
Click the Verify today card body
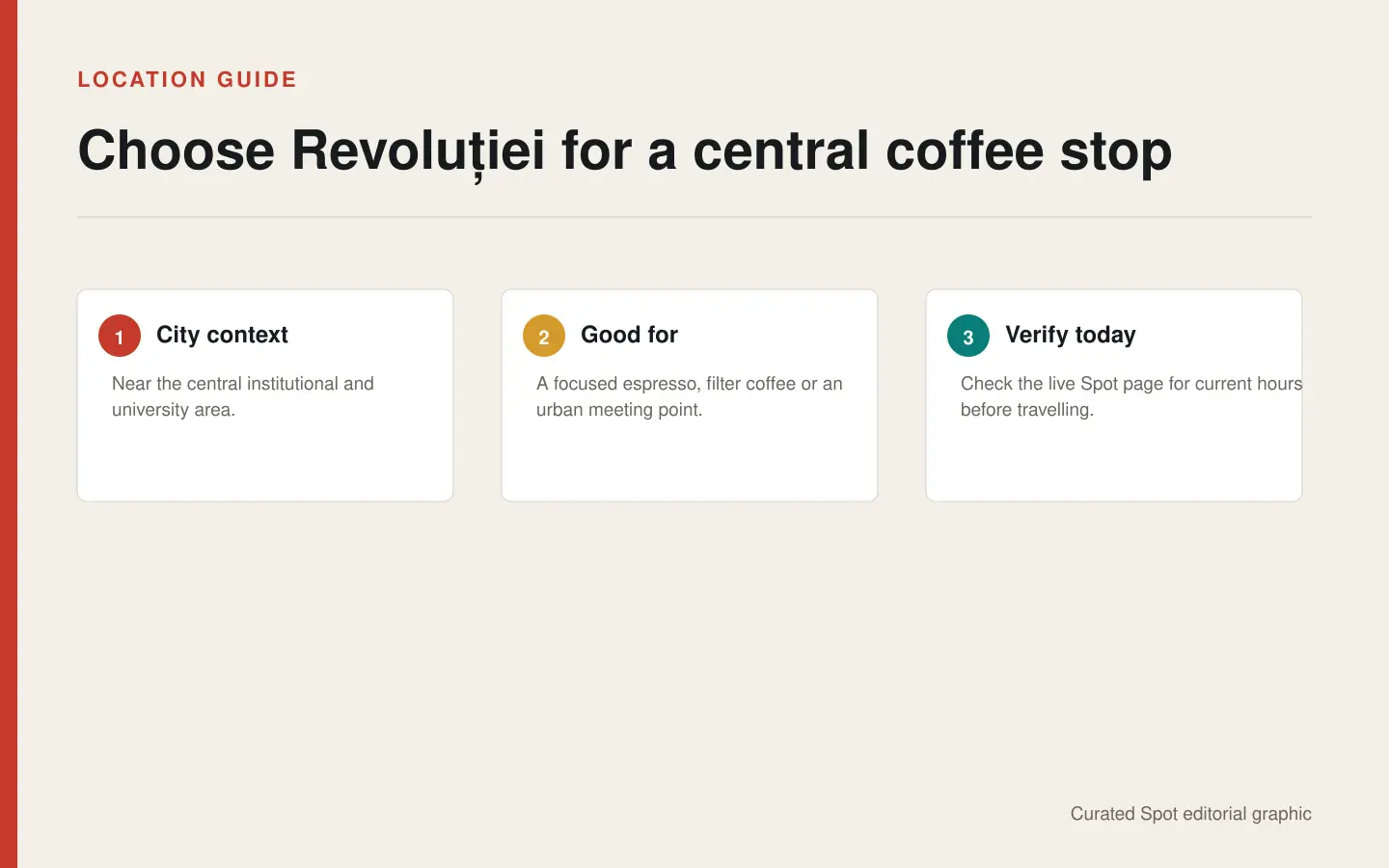click(1114, 395)
